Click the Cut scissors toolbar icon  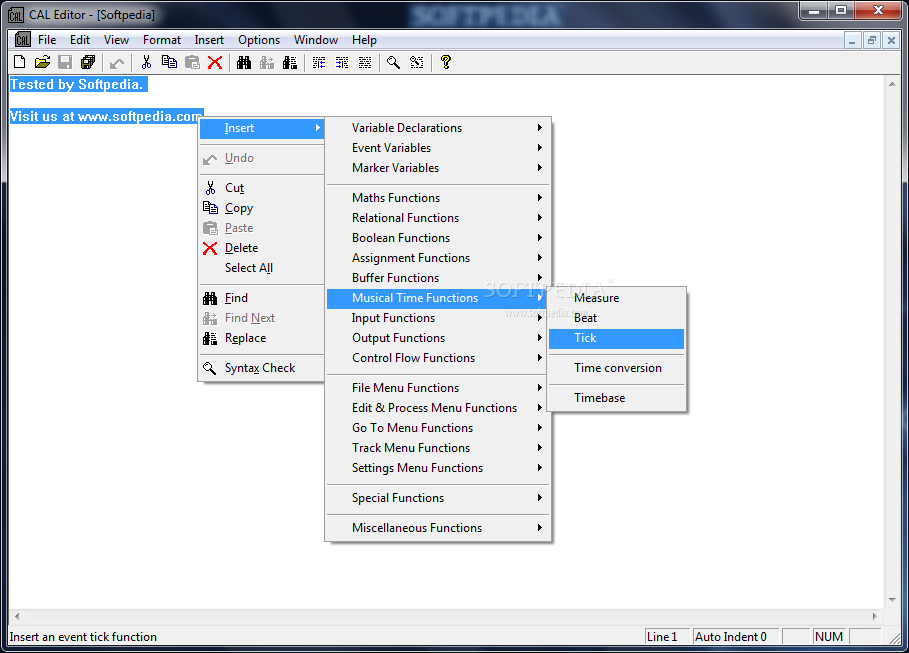click(x=146, y=62)
